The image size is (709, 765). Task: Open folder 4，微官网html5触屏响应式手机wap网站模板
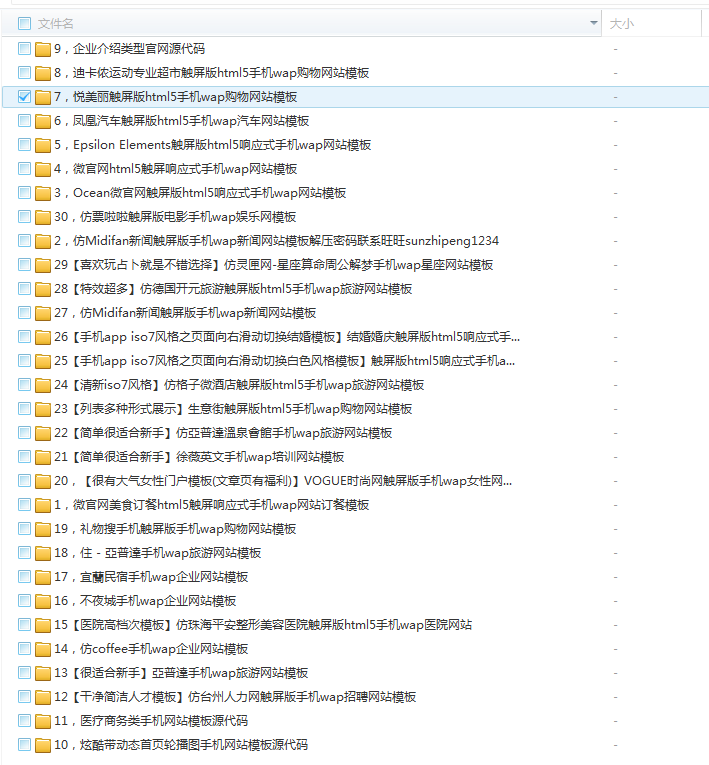[176, 169]
